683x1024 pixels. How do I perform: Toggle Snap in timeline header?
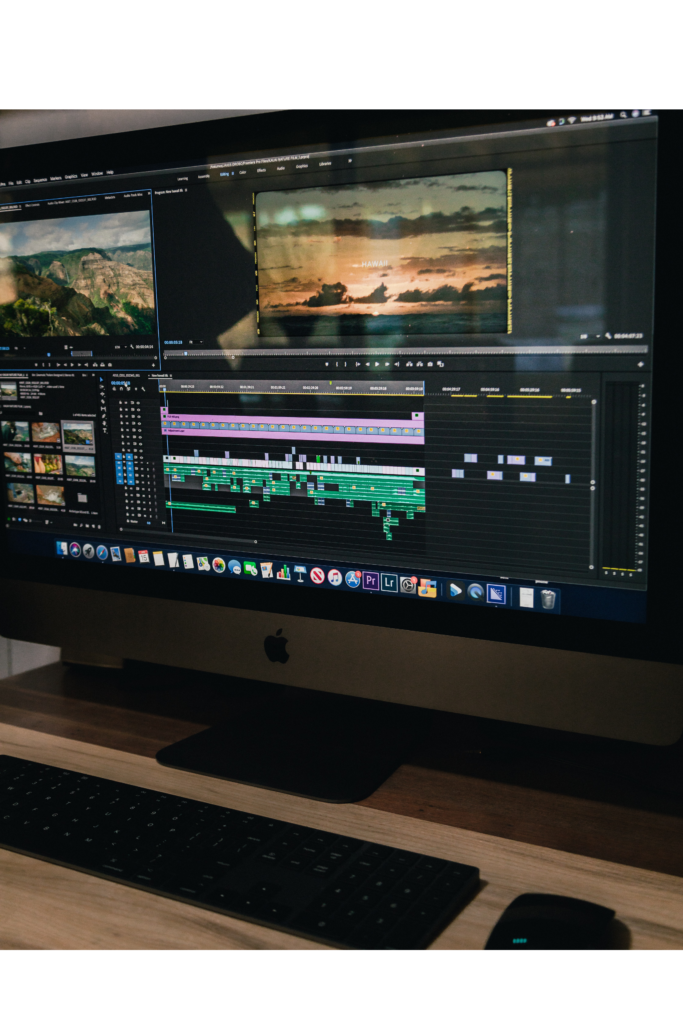tap(121, 389)
